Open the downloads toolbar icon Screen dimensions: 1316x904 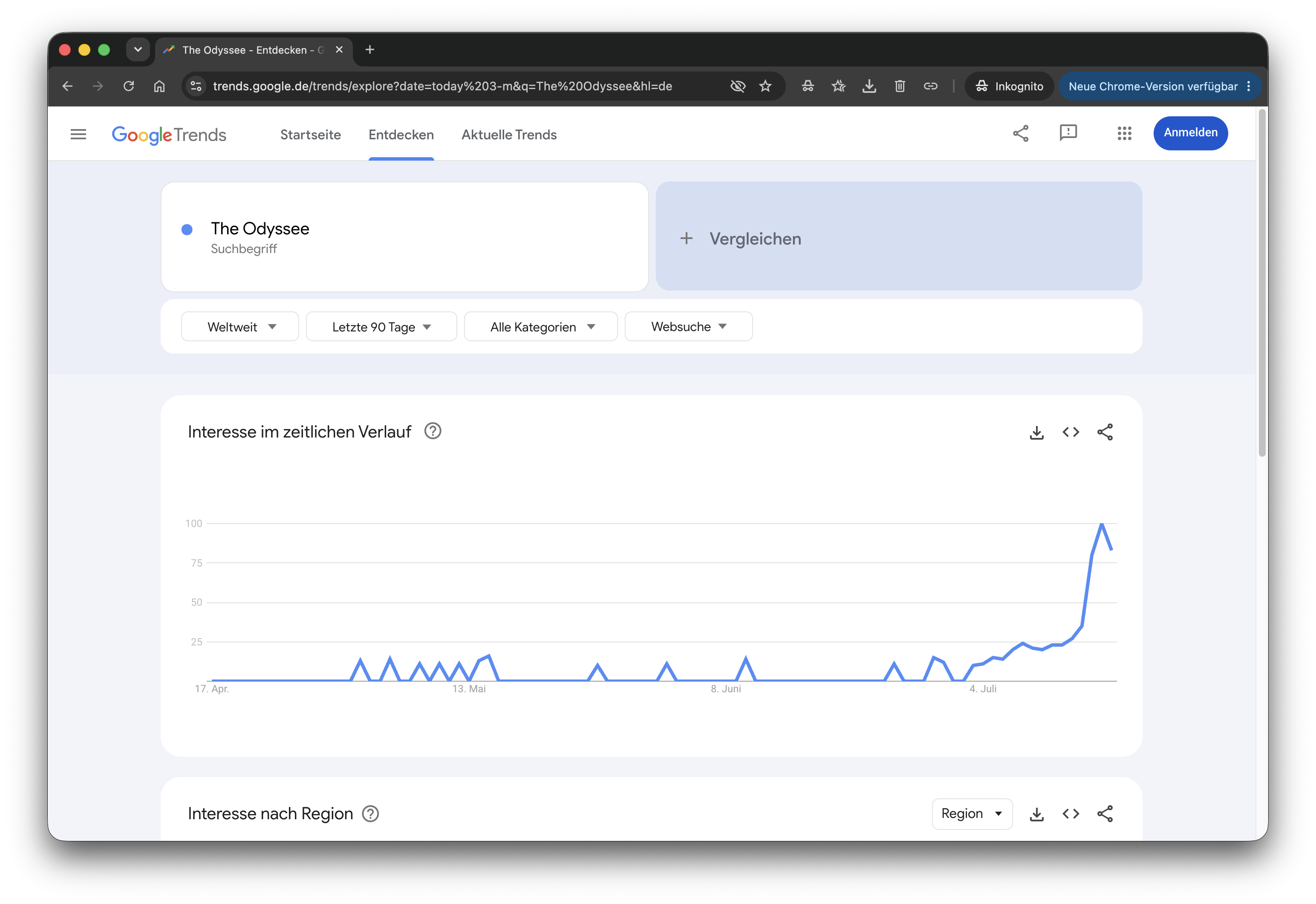coord(869,86)
